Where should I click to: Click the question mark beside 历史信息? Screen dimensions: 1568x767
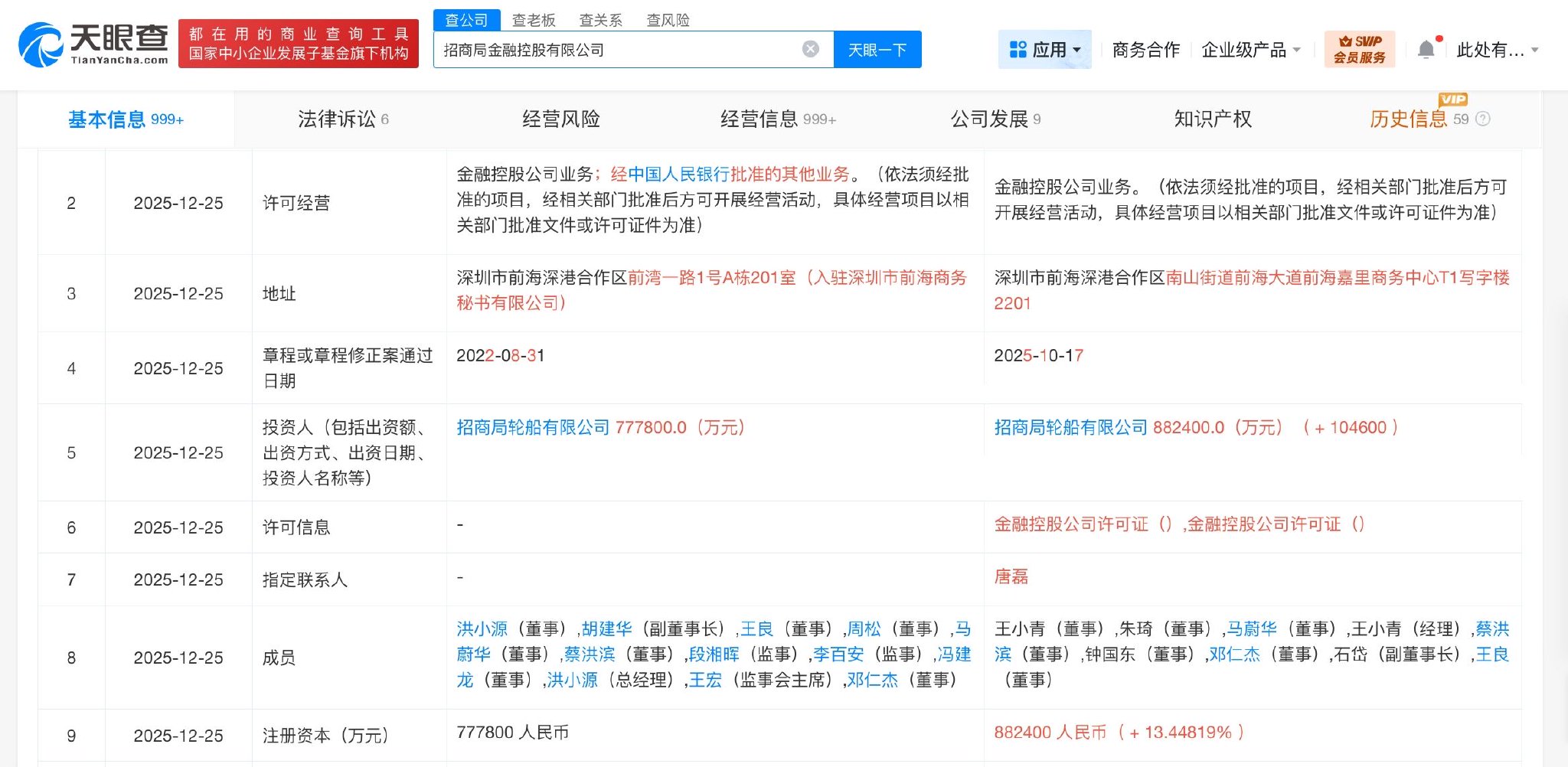(x=1484, y=120)
